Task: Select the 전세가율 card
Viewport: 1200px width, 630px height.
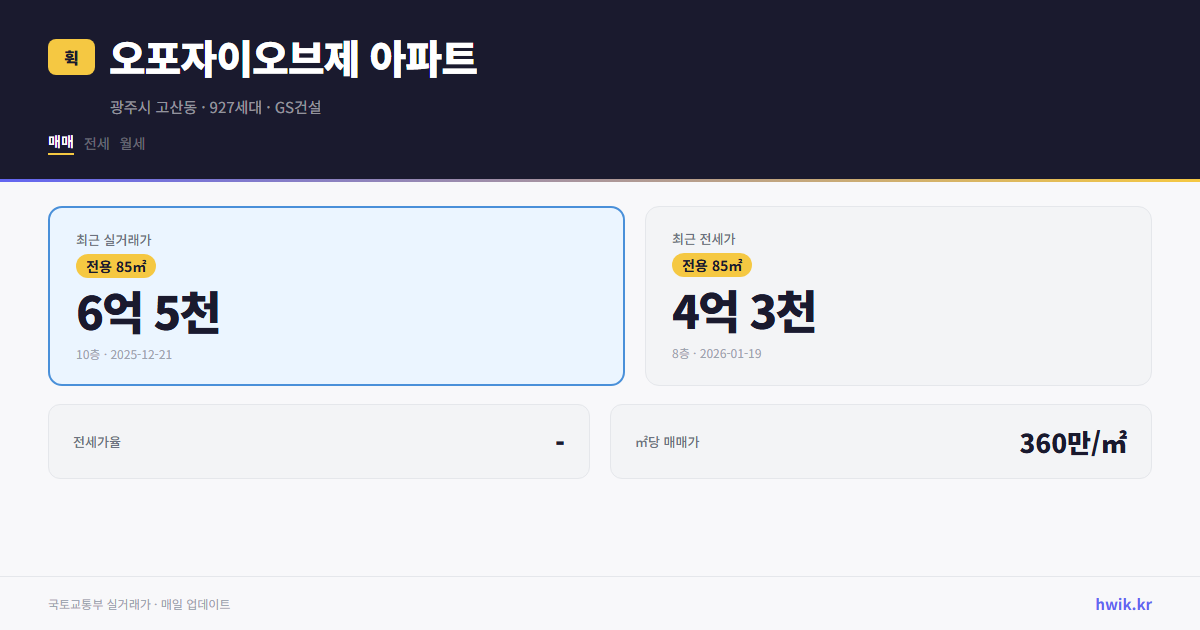Action: 319,441
